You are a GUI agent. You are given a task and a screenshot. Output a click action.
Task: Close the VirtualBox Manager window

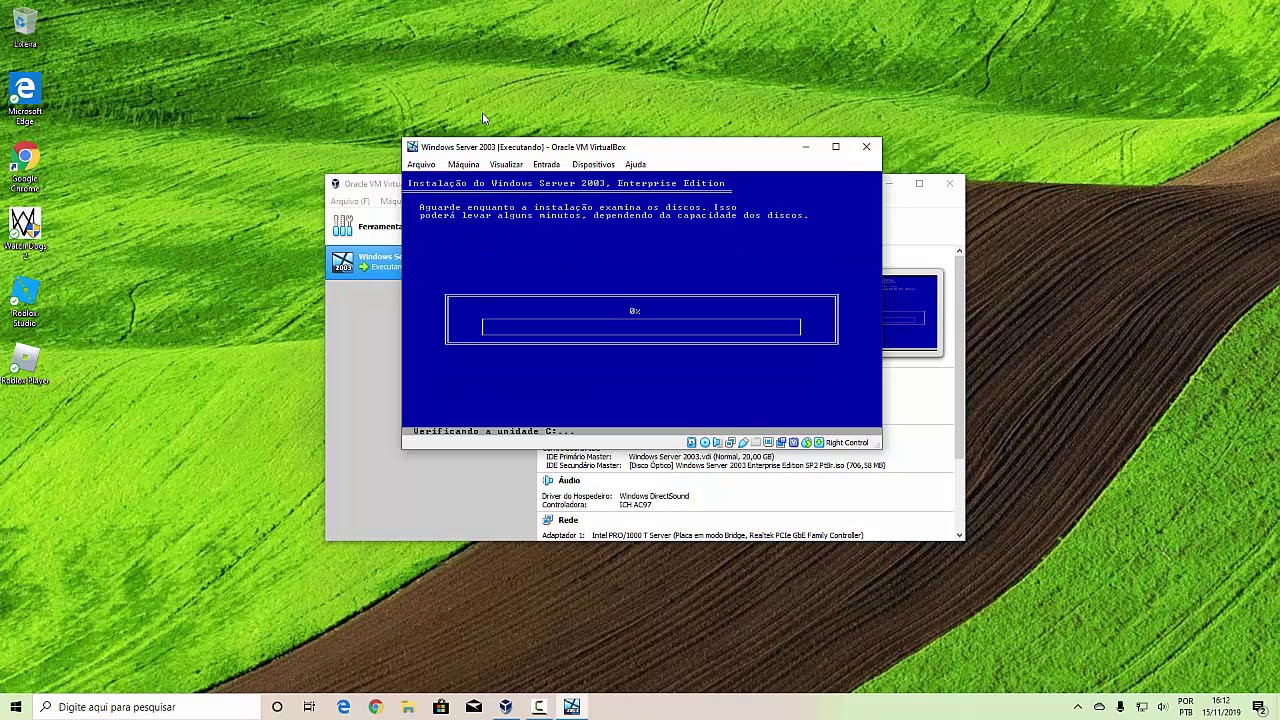(950, 183)
